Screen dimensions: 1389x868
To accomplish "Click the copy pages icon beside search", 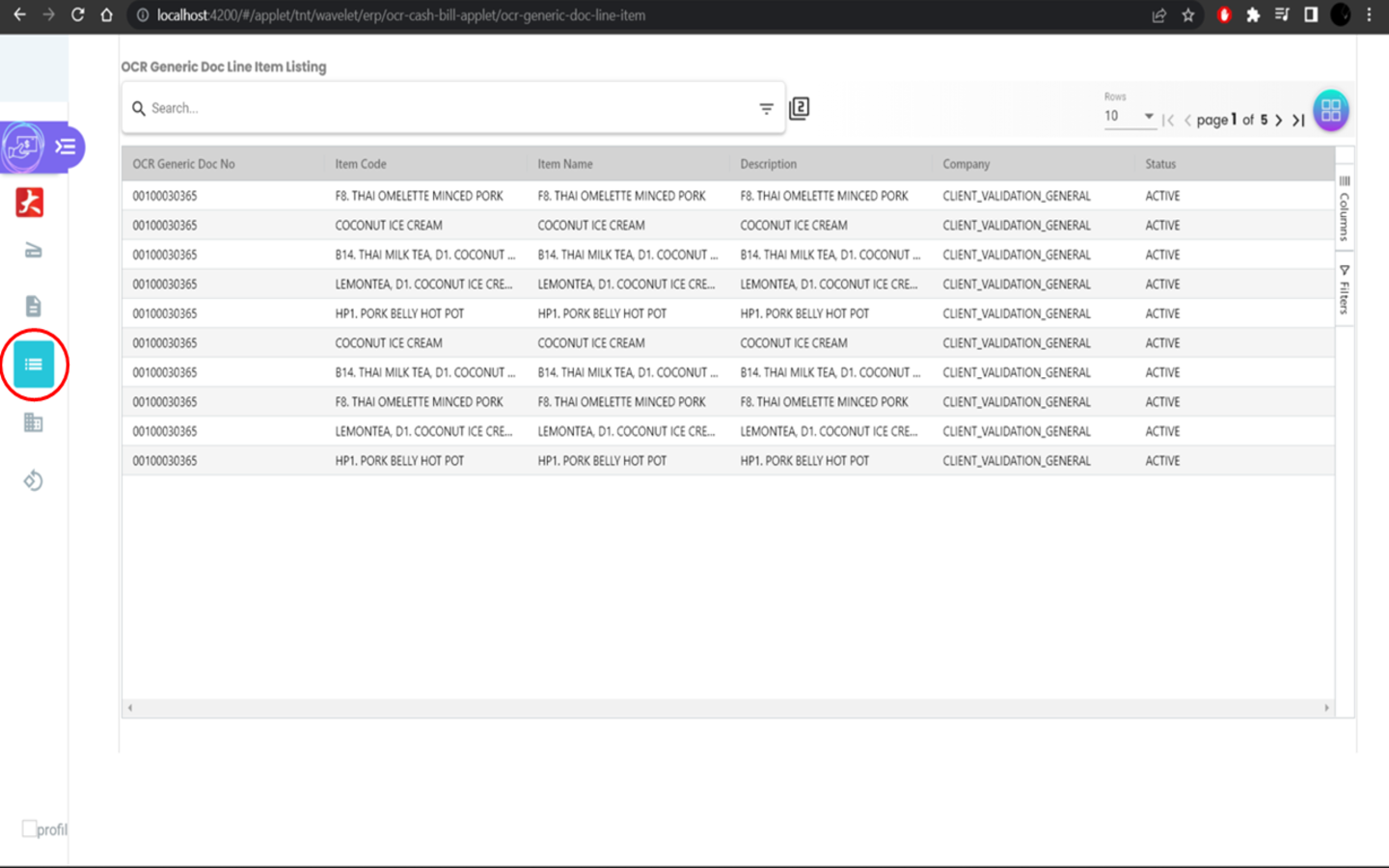I will [800, 108].
